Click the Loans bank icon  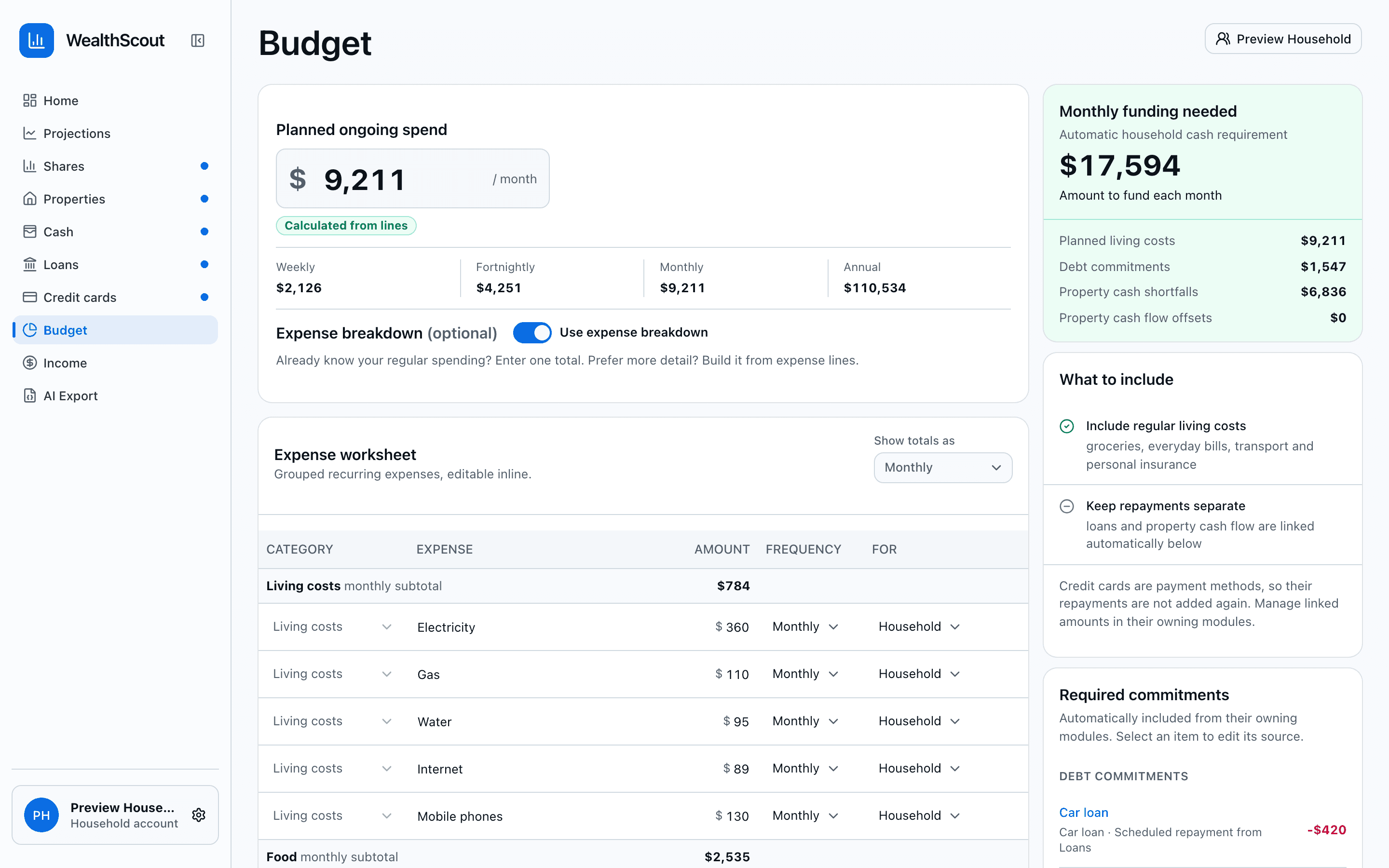pos(30,264)
